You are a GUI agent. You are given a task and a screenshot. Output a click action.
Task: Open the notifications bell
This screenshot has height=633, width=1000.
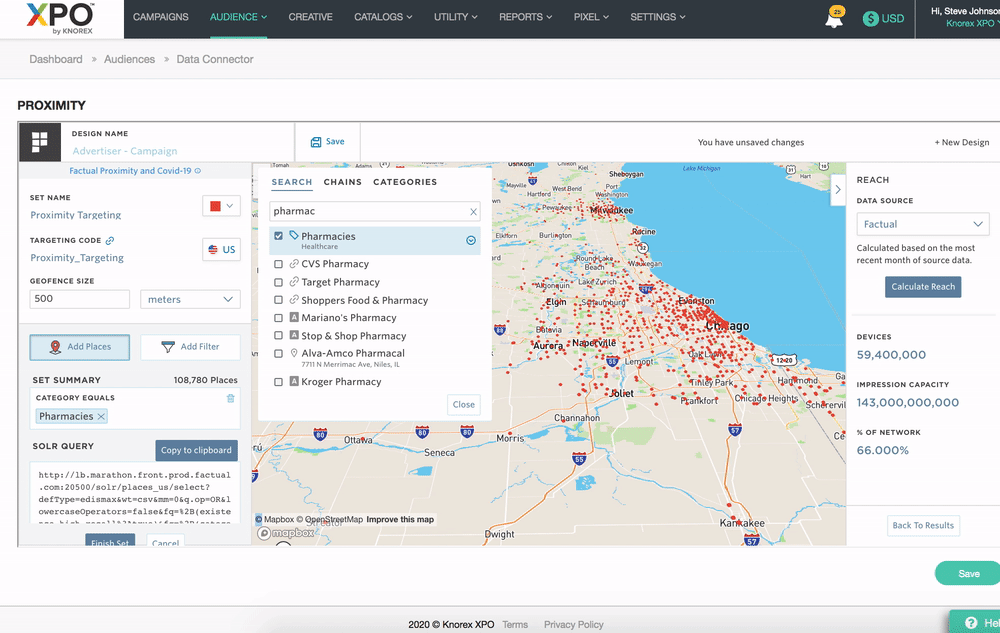(834, 18)
